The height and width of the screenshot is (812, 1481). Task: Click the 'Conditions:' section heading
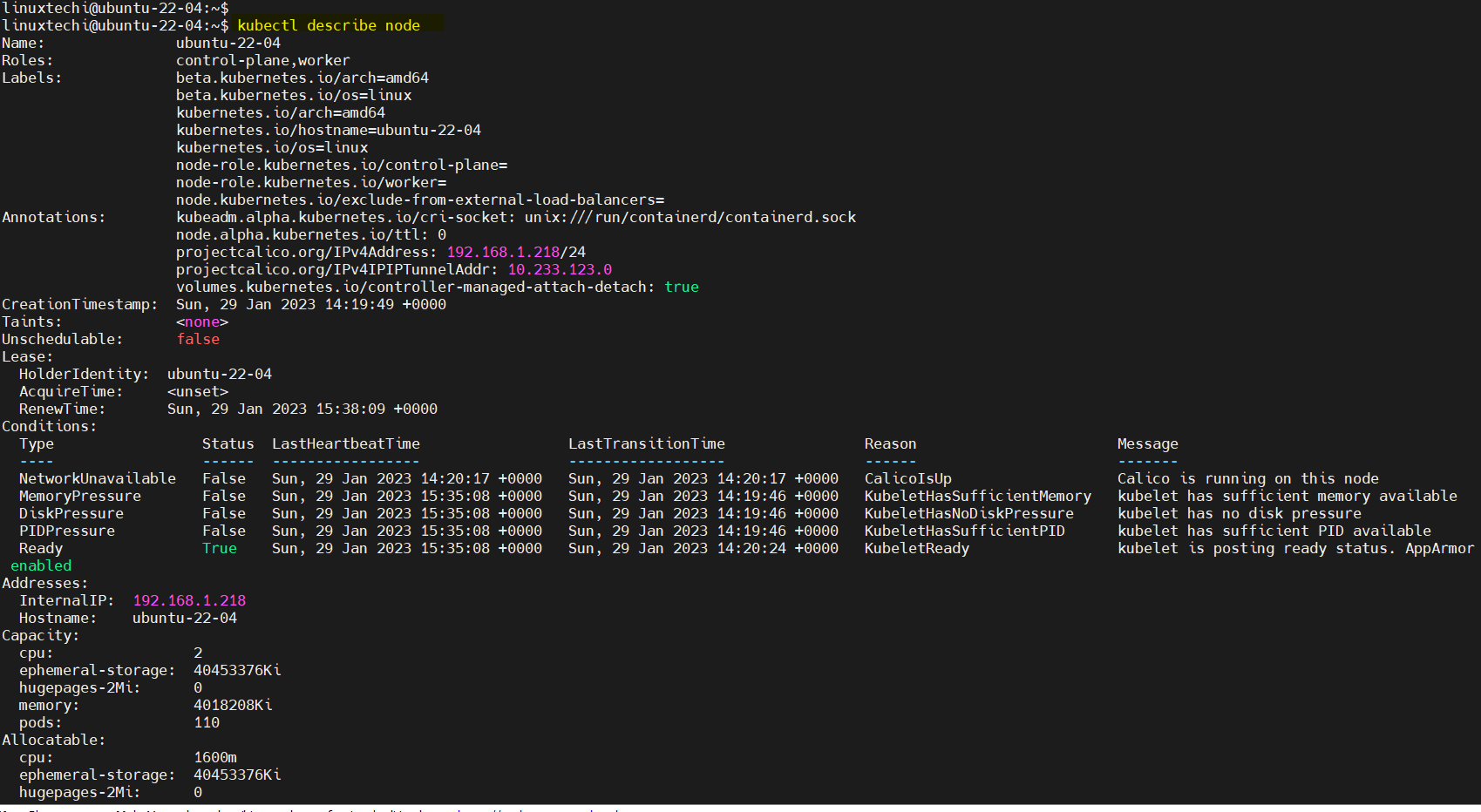click(50, 426)
